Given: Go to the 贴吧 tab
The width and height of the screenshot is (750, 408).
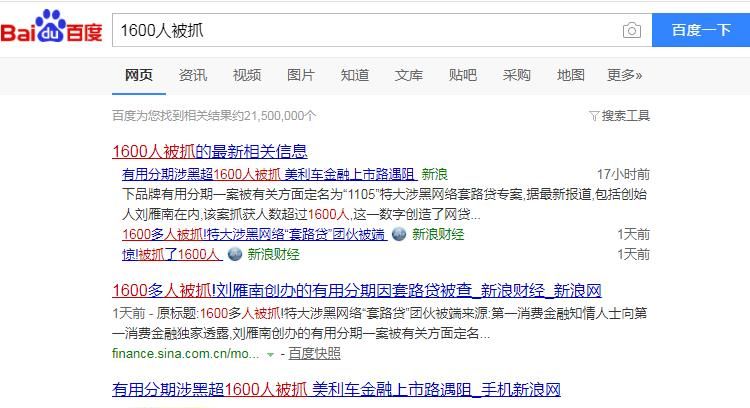Looking at the screenshot, I should pyautogui.click(x=463, y=75).
